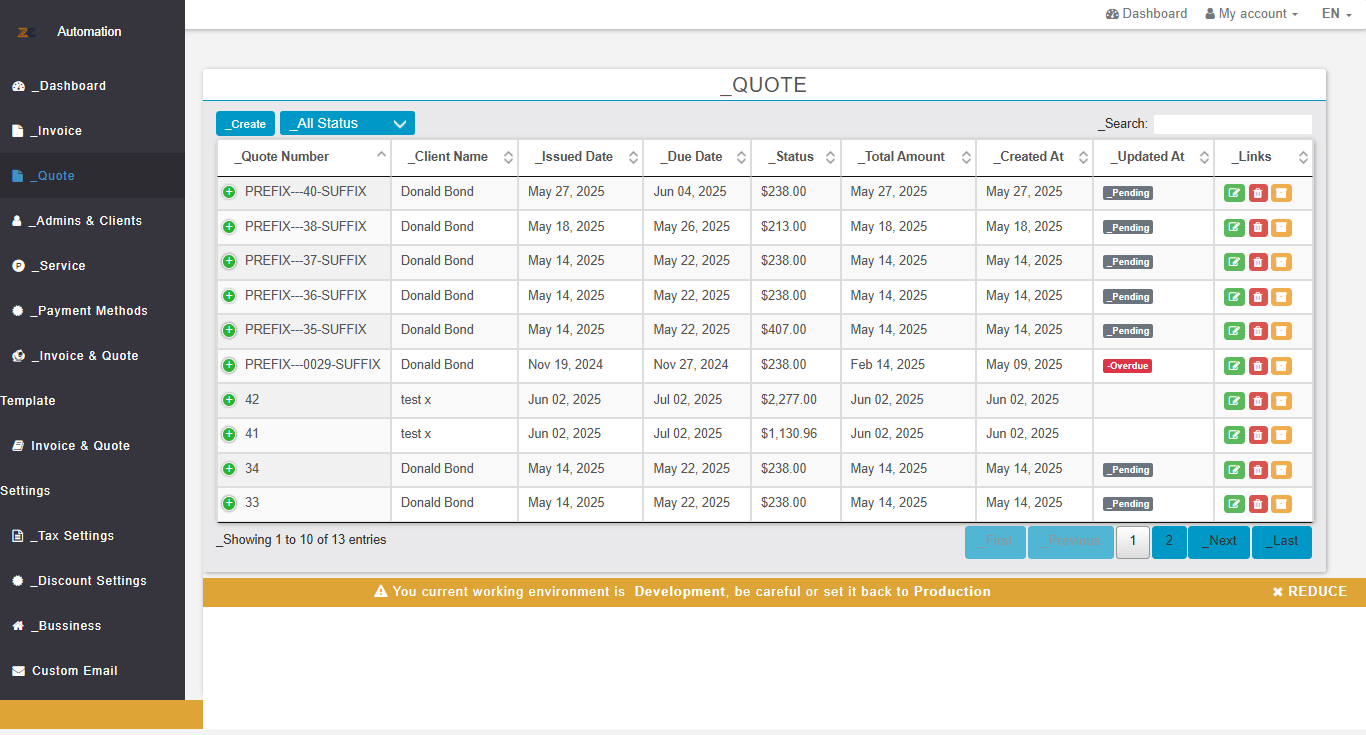
Task: Click the _Dashboard palette icon in the sidebar
Action: click(18, 86)
